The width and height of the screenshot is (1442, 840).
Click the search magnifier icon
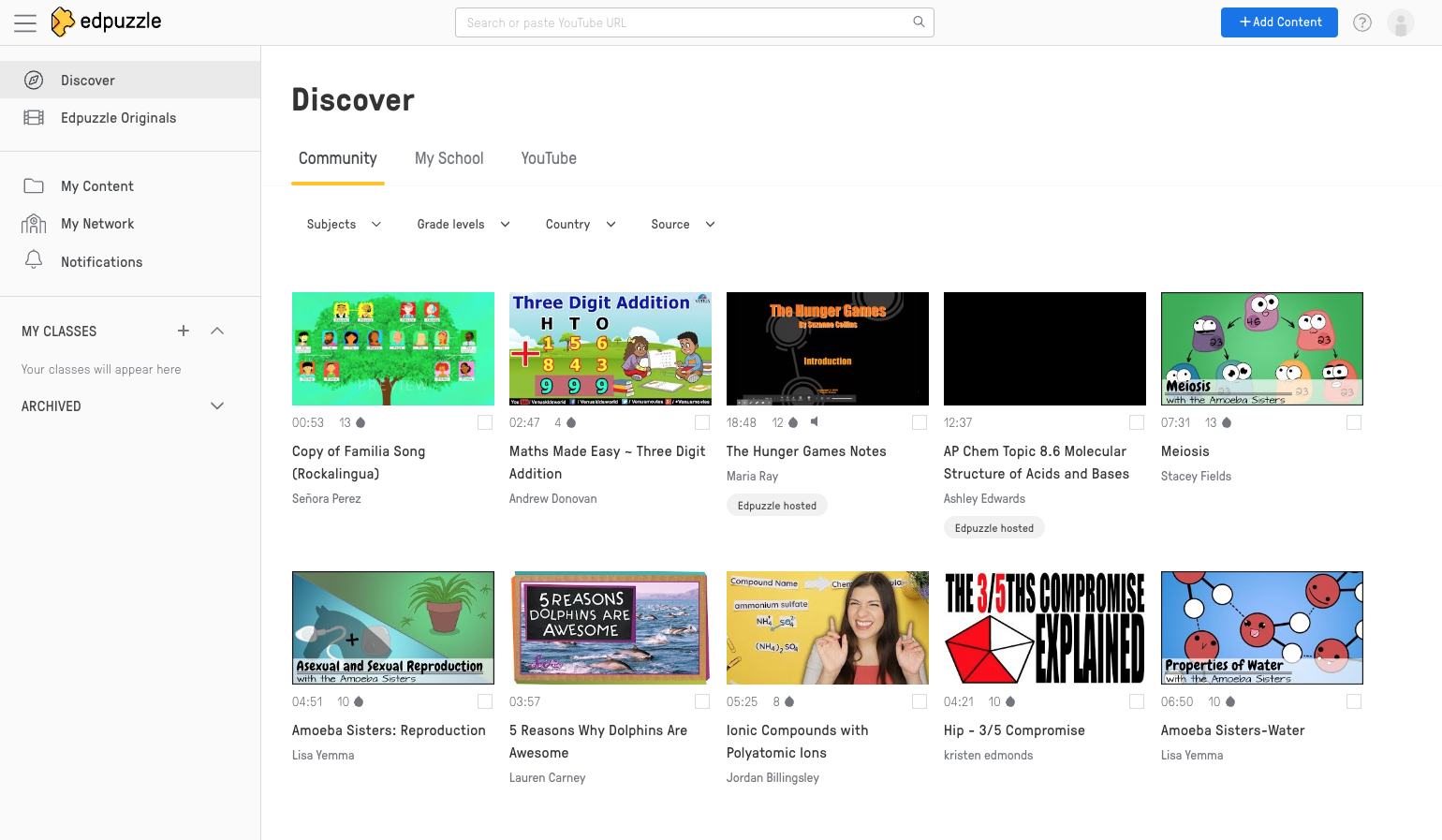919,22
